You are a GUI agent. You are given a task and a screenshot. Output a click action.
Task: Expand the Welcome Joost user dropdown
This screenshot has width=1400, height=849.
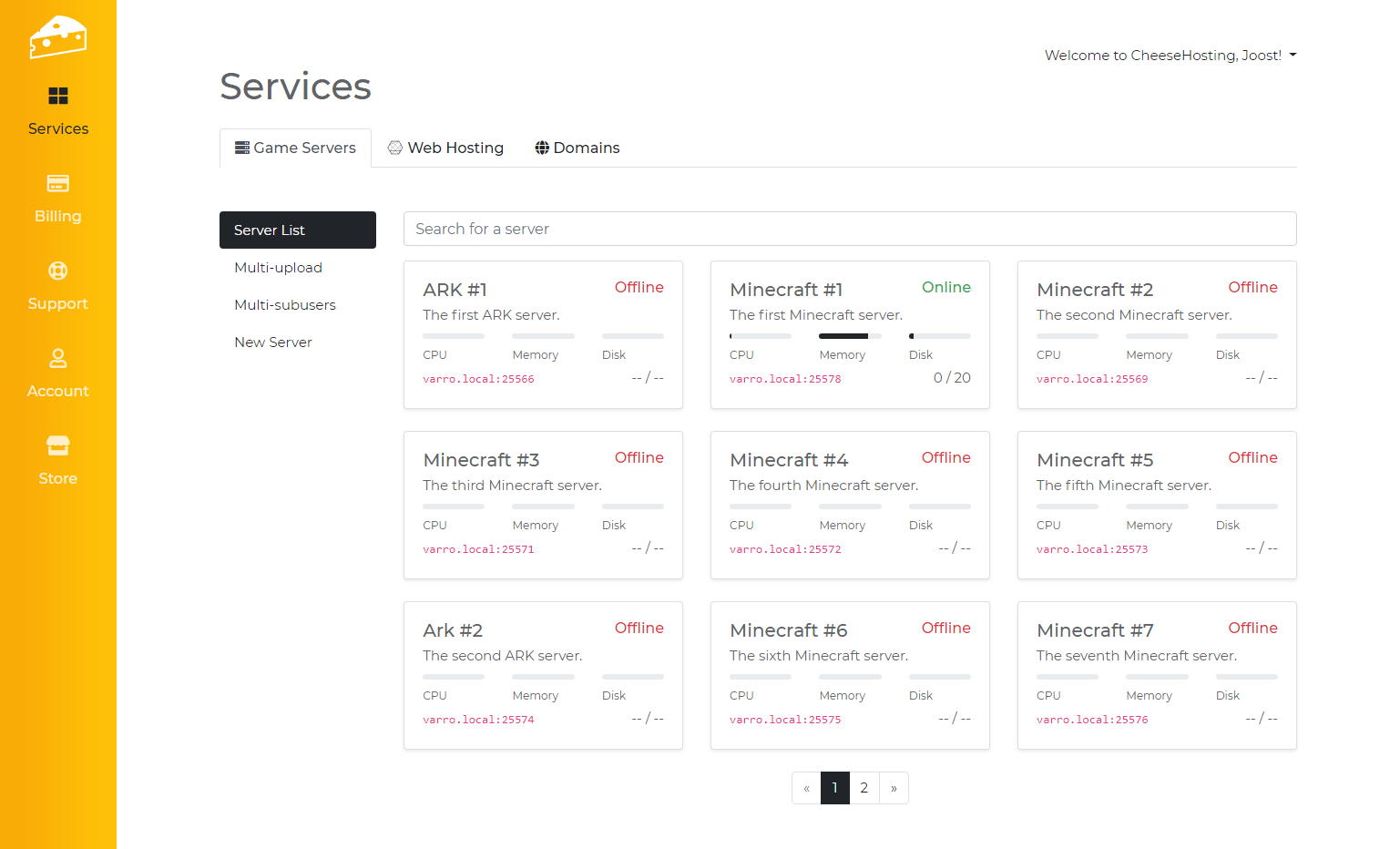pos(1170,56)
